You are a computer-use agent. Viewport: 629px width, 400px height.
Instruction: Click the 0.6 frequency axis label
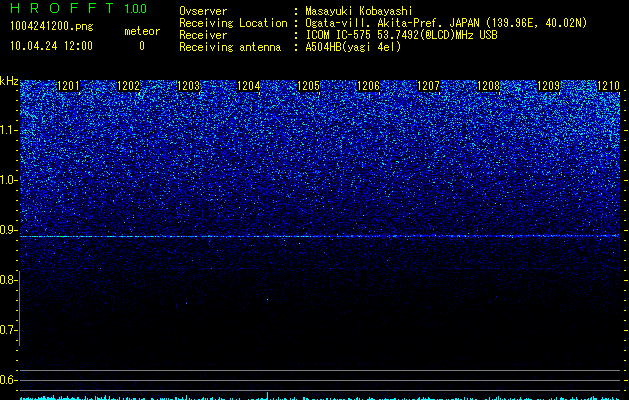coord(8,380)
